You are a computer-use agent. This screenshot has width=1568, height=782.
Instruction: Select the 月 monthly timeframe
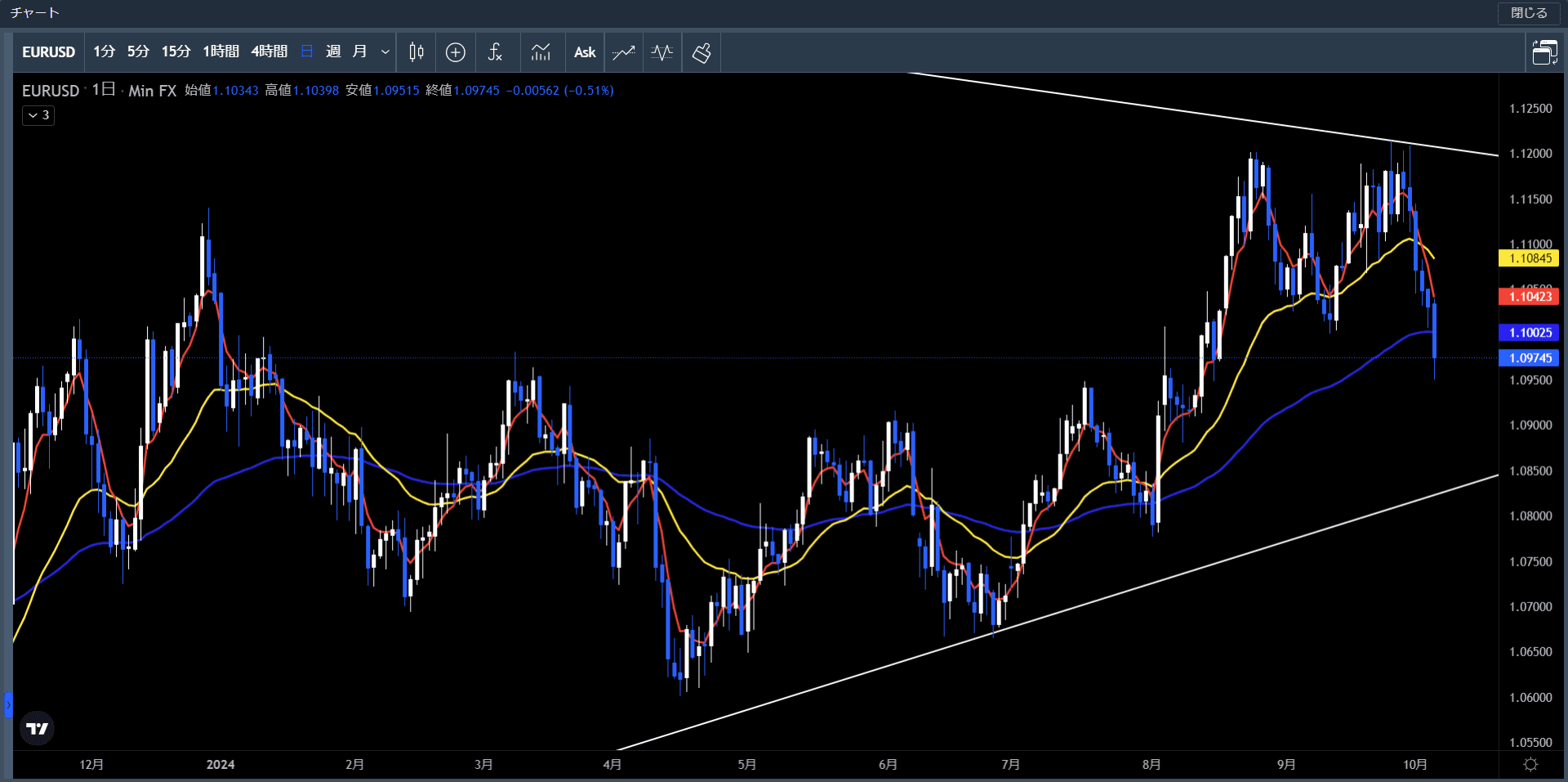pos(359,51)
